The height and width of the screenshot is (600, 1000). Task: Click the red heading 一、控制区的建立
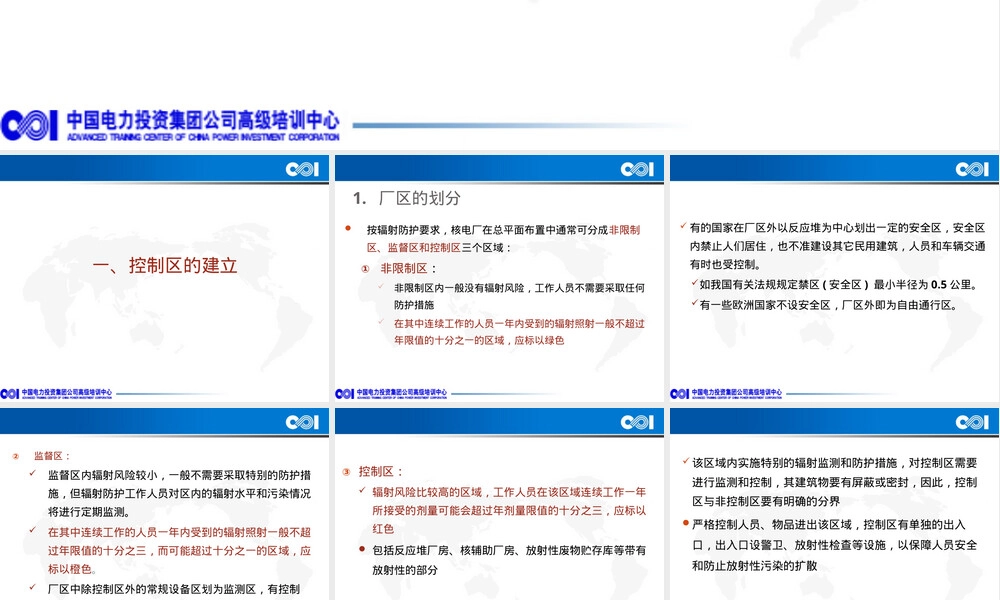165,265
